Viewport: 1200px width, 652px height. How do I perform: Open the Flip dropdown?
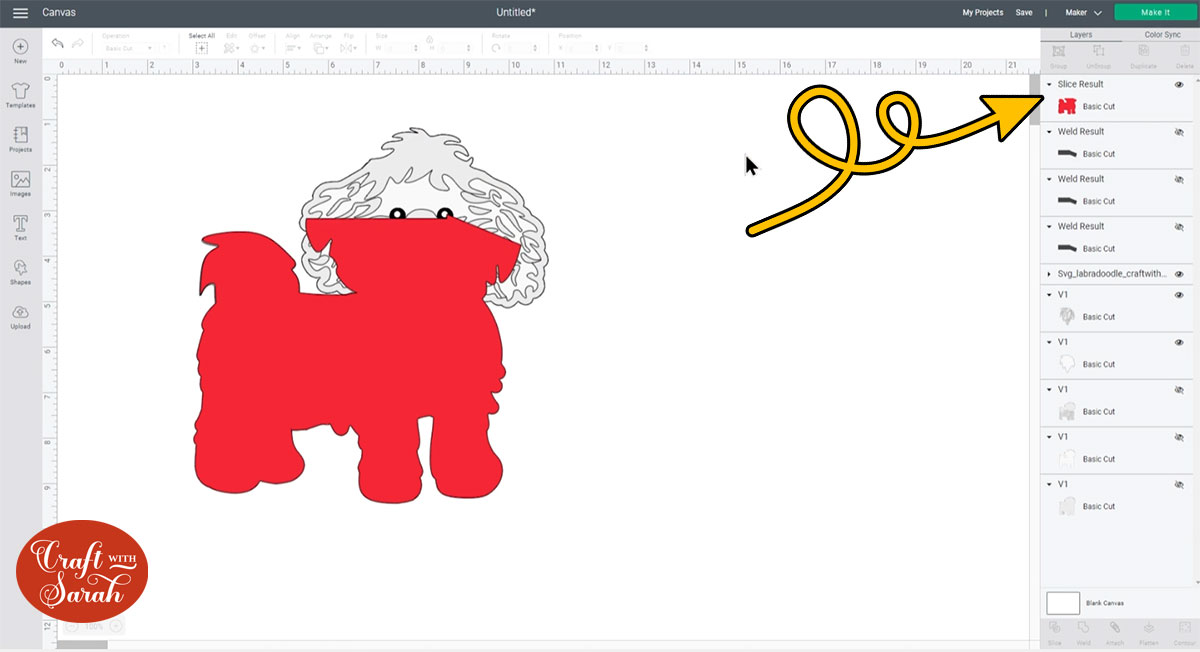[348, 48]
